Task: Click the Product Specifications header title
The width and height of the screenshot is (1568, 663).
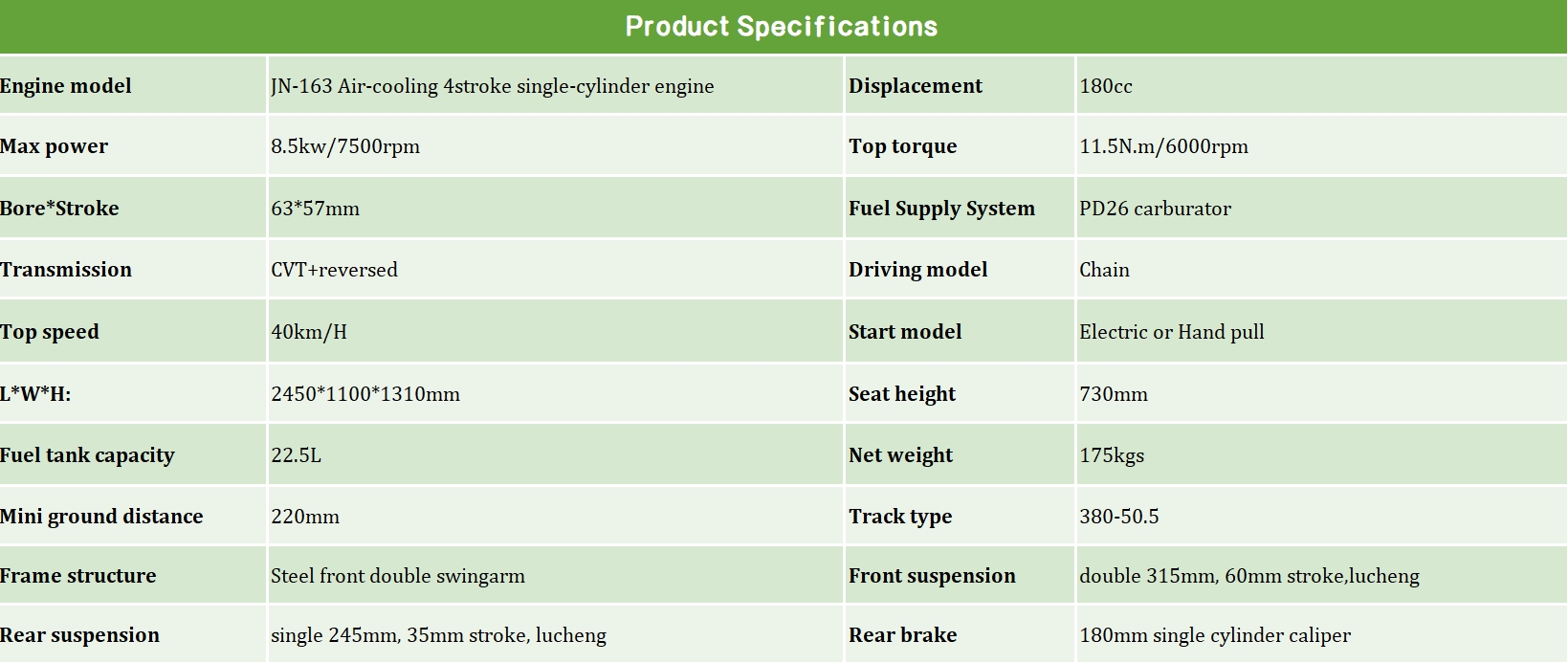Action: (782, 27)
